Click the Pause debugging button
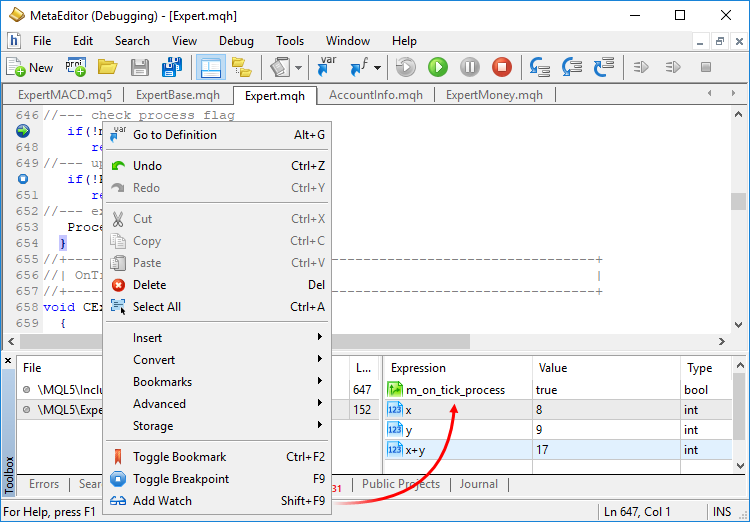Viewport: 750px width, 522px height. coord(470,67)
